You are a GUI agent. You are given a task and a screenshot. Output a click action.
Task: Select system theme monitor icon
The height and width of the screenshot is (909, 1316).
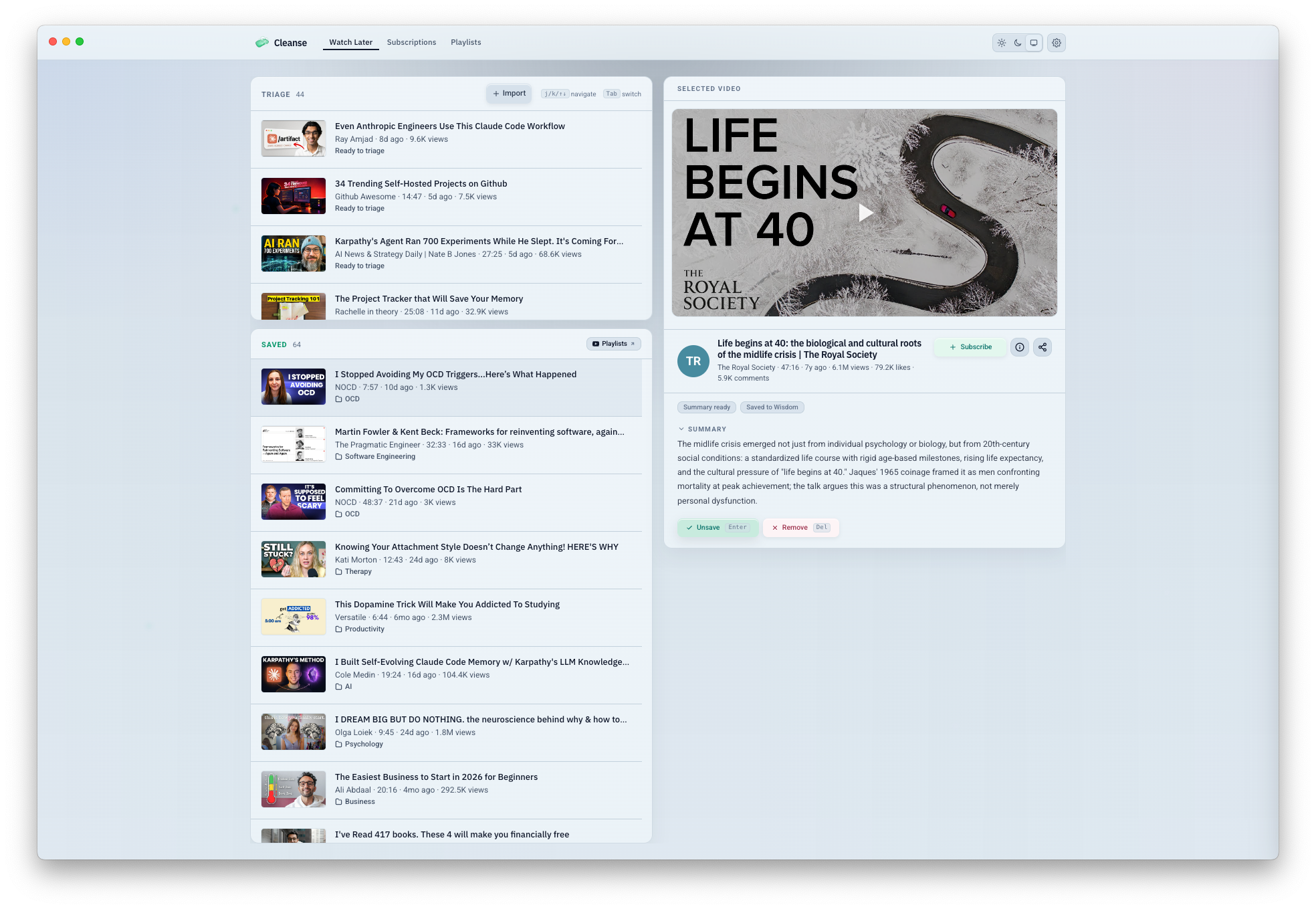click(x=1034, y=43)
